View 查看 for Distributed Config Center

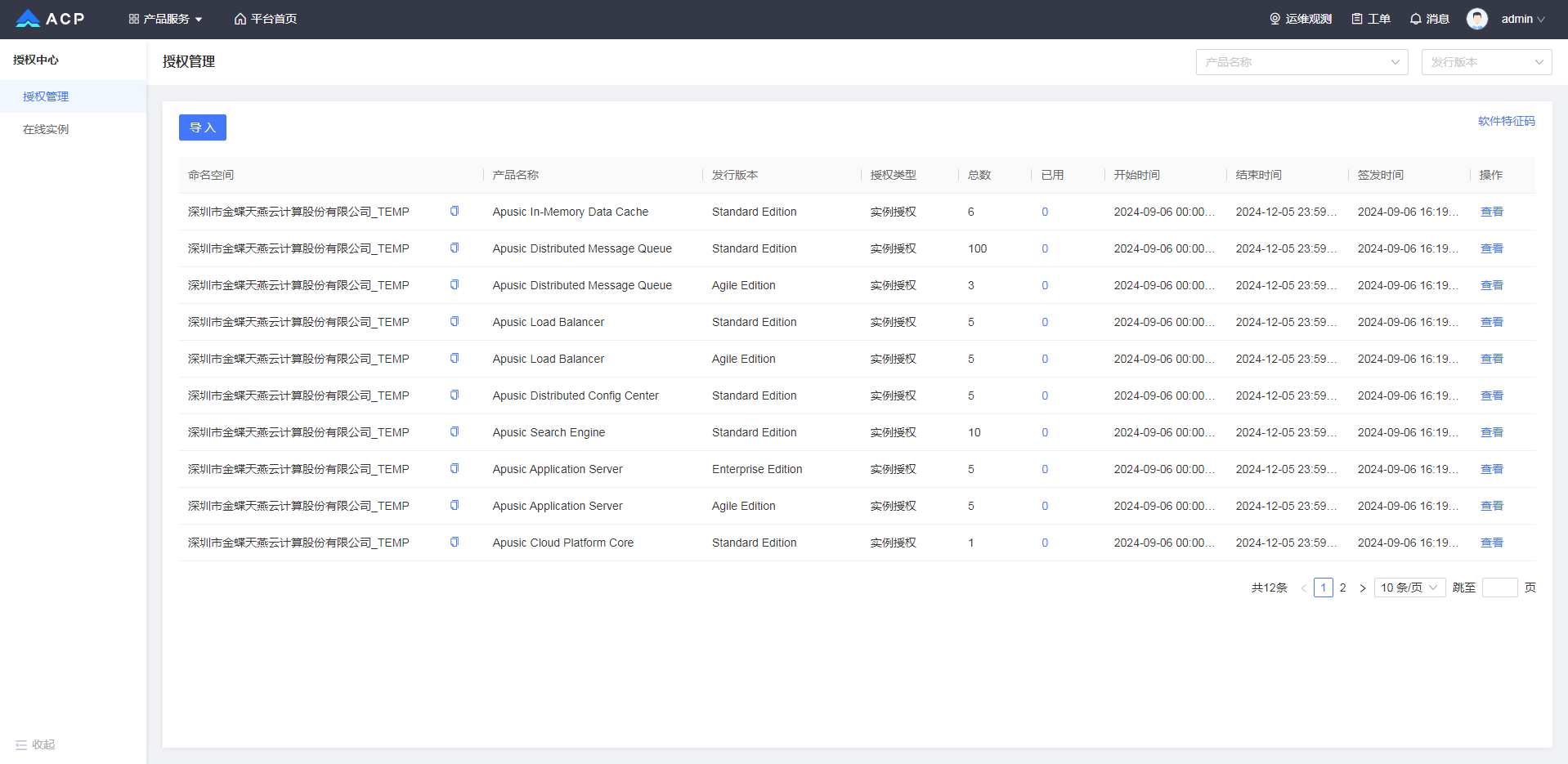pos(1492,395)
